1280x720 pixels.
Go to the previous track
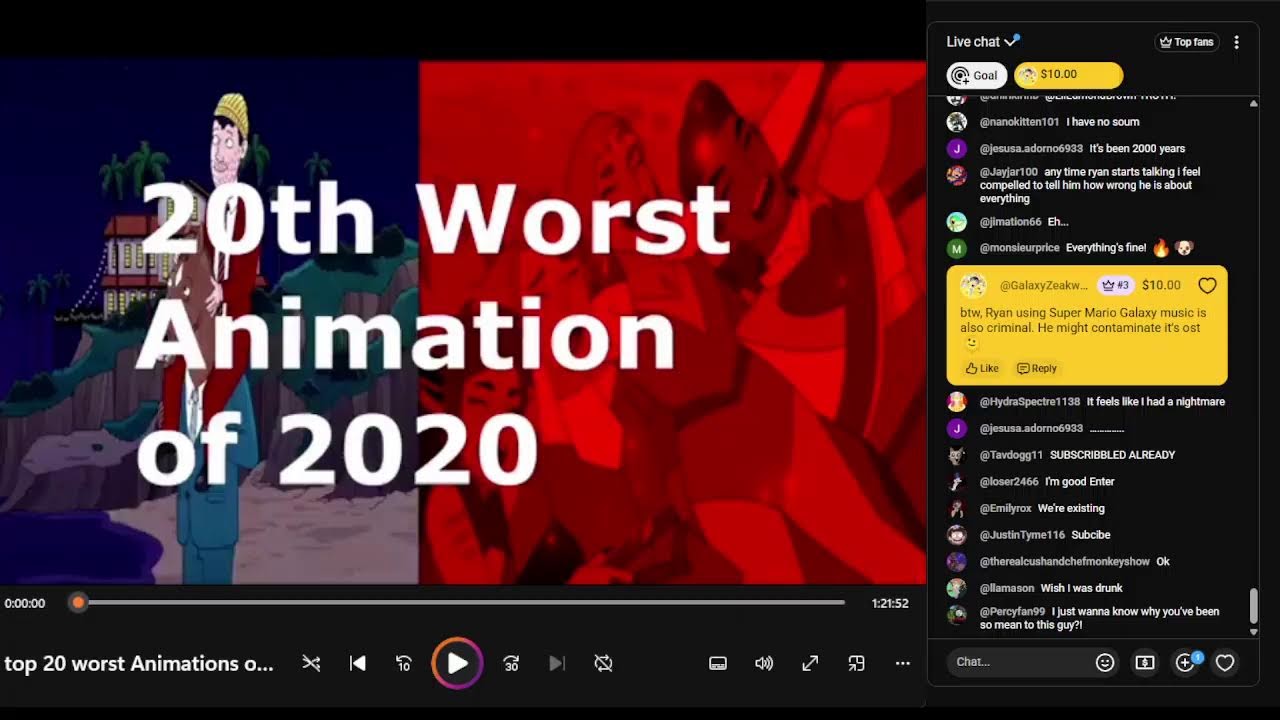(x=358, y=663)
